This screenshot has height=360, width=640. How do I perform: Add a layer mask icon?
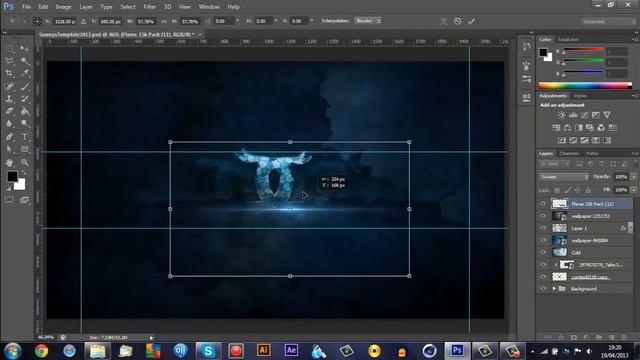[574, 338]
